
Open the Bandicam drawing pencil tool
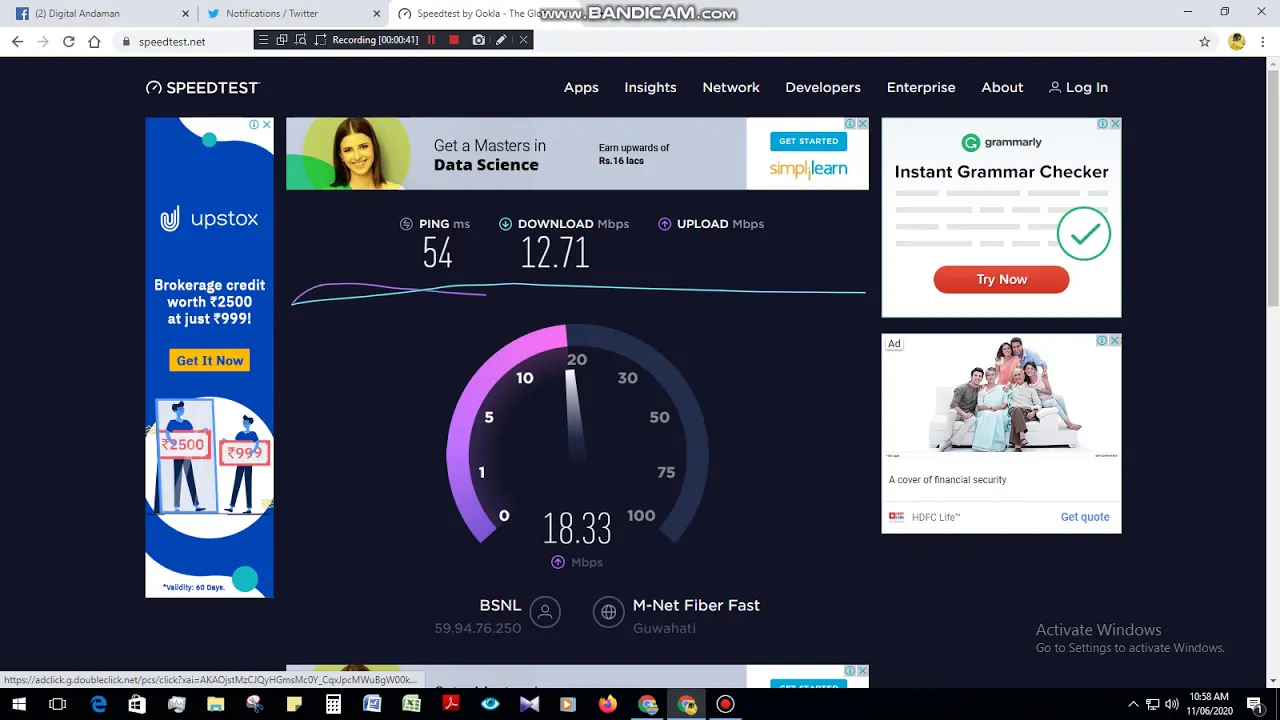pyautogui.click(x=501, y=40)
